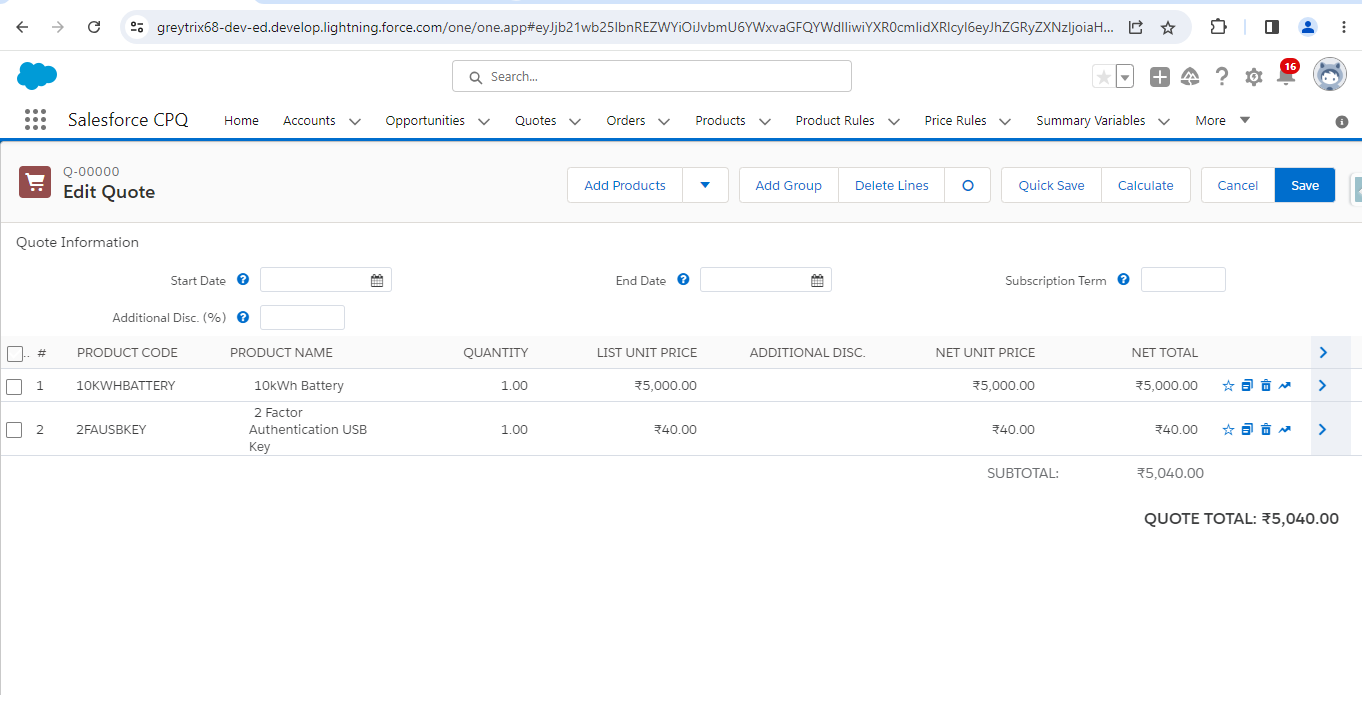Click the Additional Disc. (%) input field
The height and width of the screenshot is (702, 1362).
[302, 317]
